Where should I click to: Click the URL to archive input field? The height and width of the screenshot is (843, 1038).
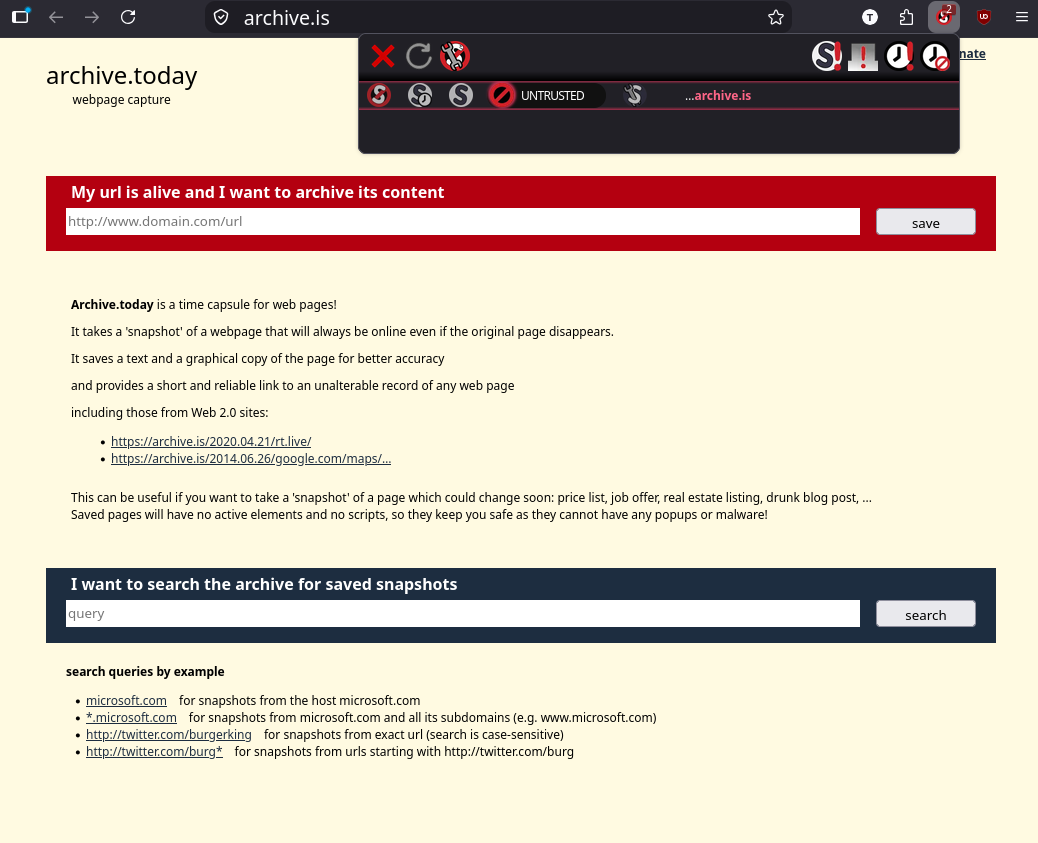(463, 221)
